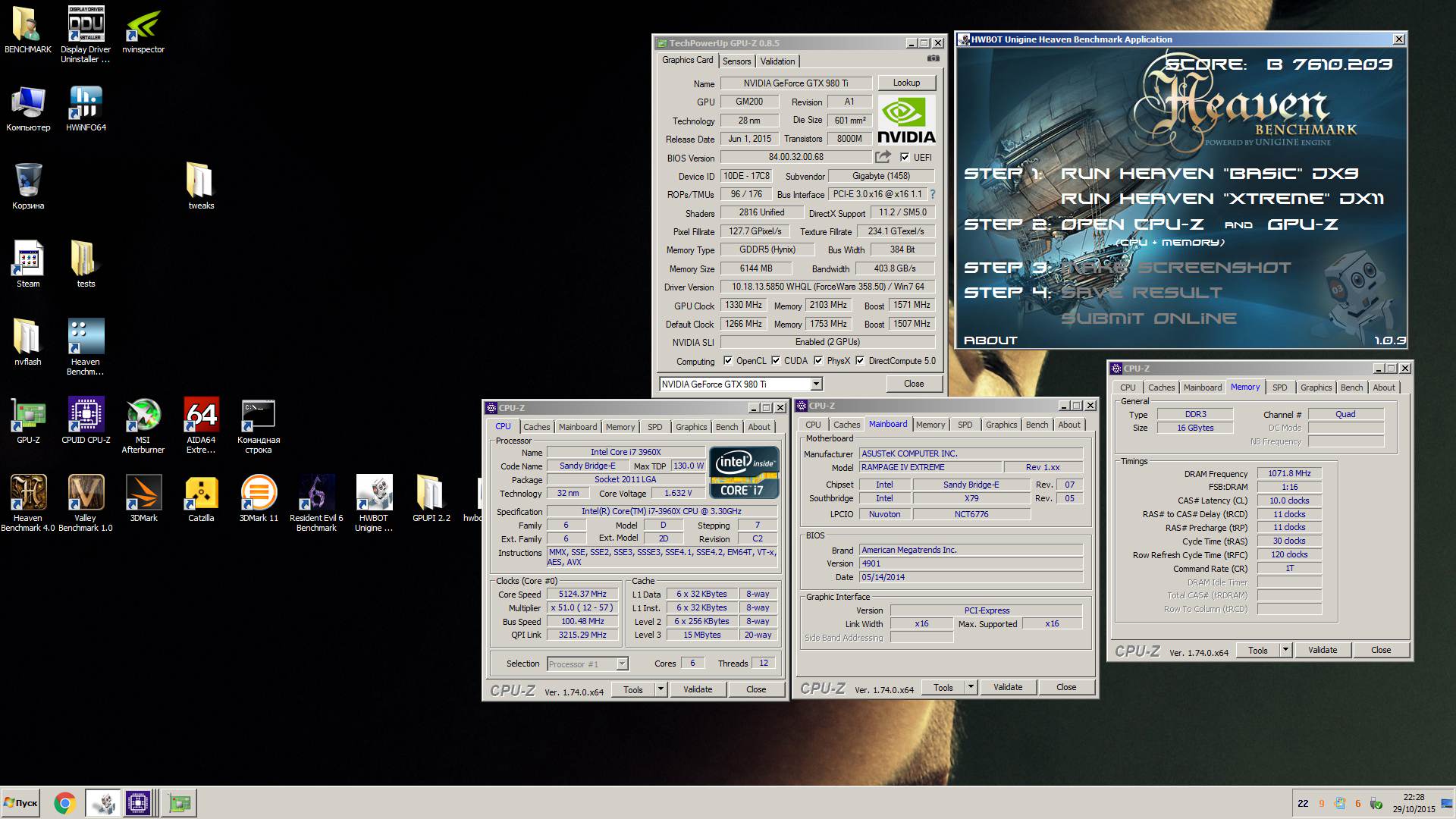
Task: Open the BENCHMARK folder icon on desktop
Action: [x=28, y=30]
